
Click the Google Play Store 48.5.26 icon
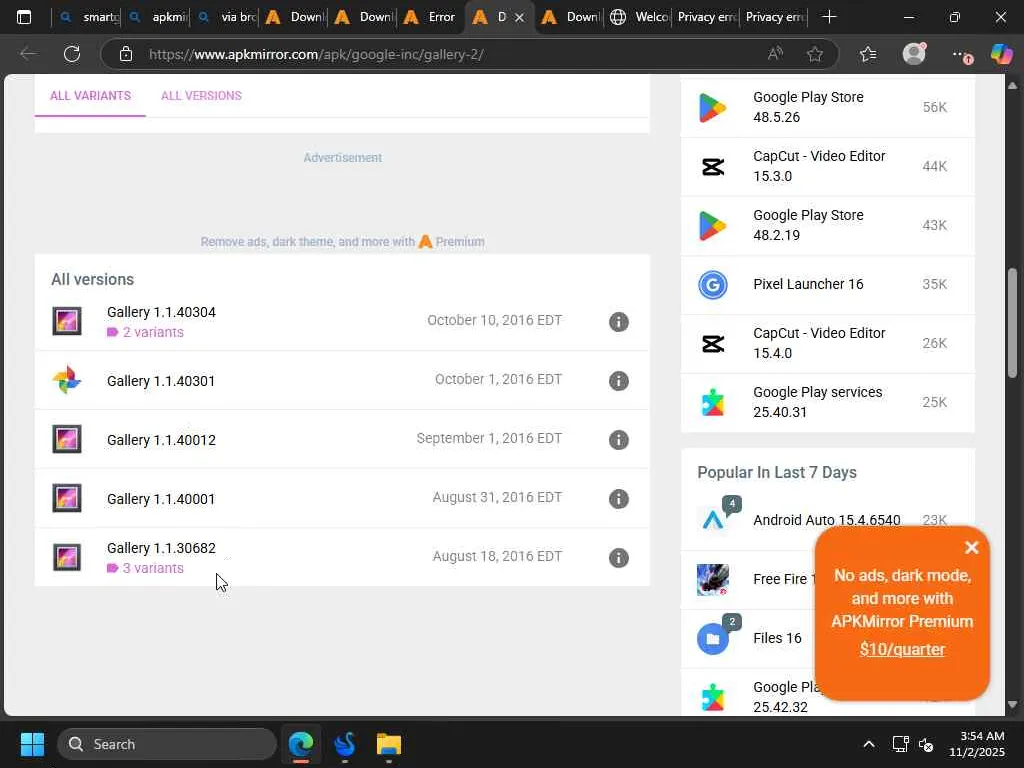712,108
